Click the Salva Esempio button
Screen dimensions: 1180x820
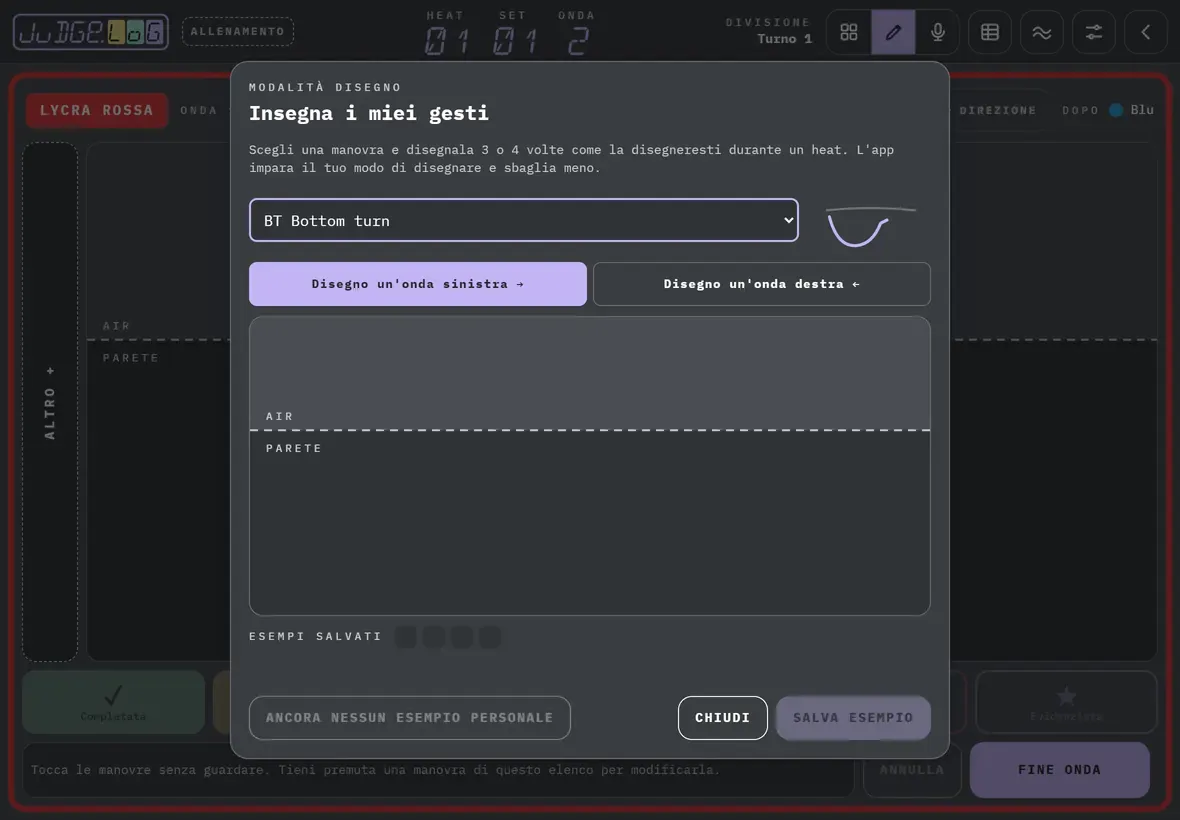point(853,718)
